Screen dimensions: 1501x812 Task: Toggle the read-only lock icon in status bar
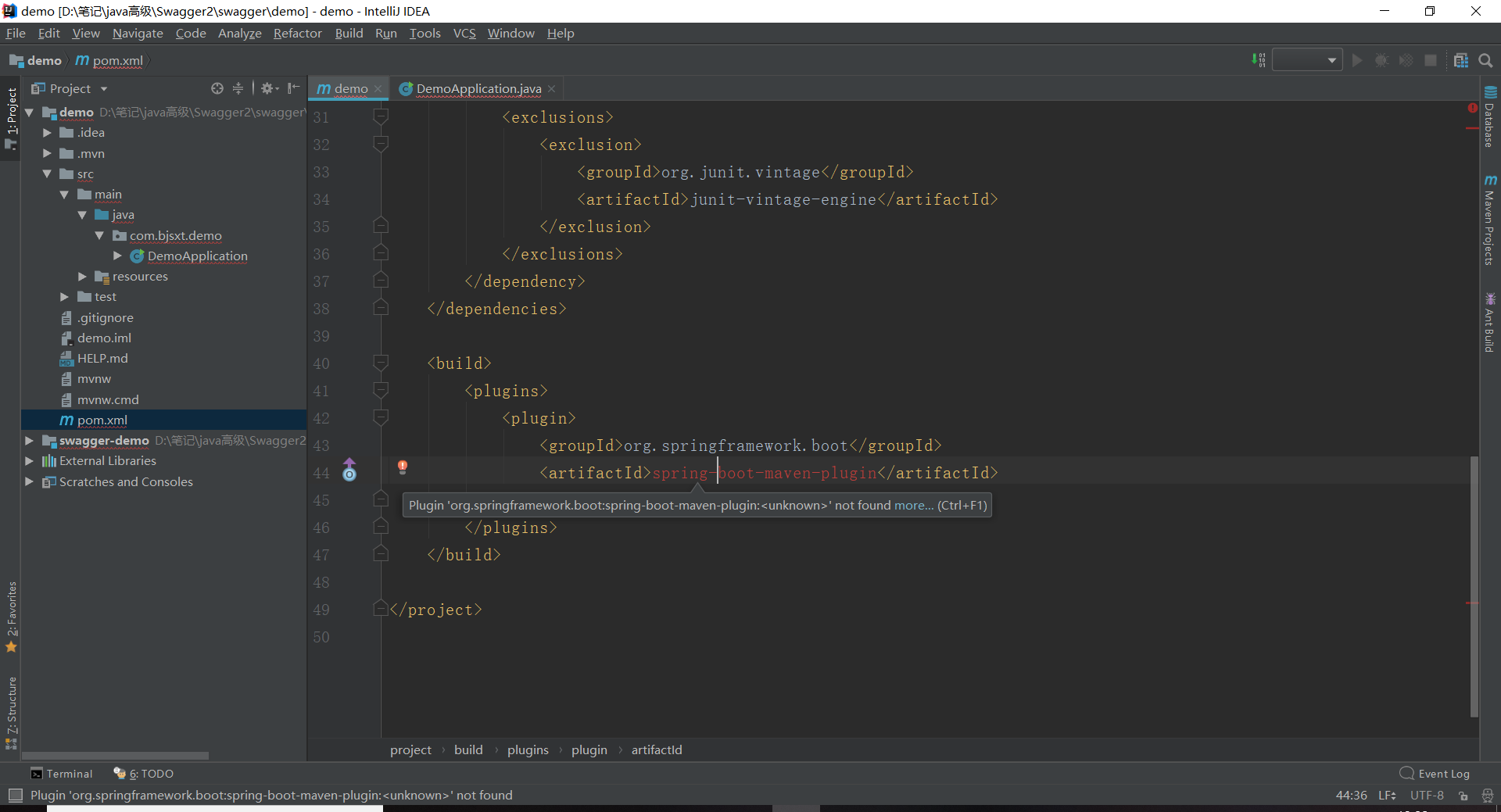[1463, 796]
